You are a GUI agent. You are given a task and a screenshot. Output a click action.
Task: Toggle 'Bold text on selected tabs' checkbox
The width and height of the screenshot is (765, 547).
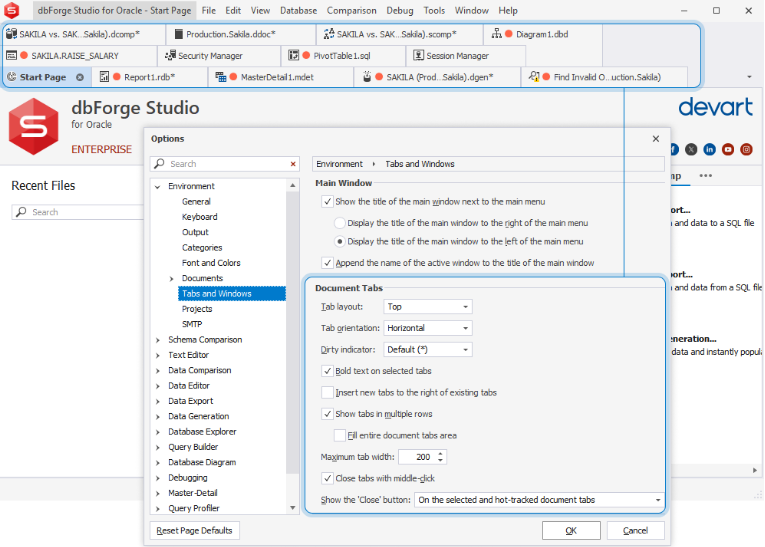click(328, 371)
